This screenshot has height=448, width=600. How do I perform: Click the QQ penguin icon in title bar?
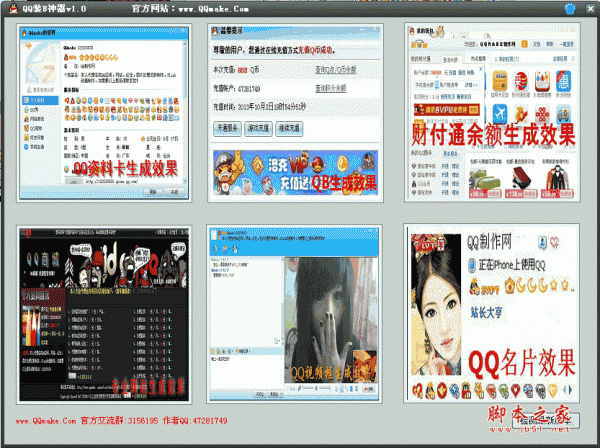[x=13, y=8]
